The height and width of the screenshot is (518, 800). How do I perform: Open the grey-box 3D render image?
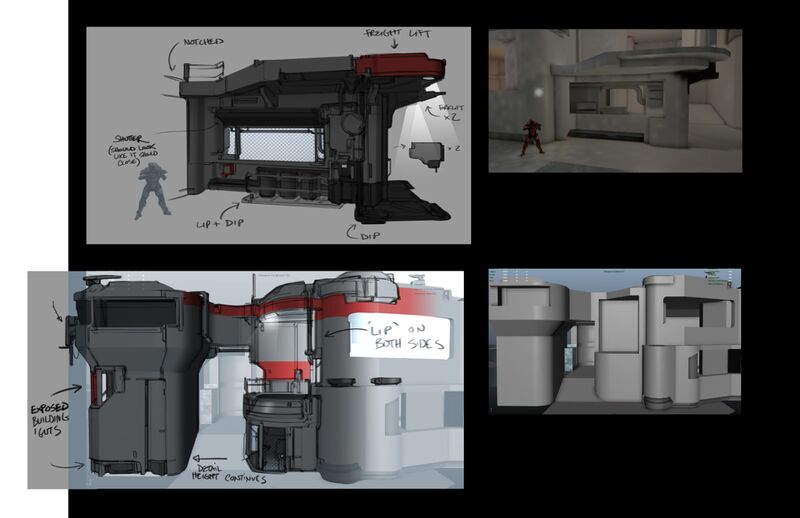tap(614, 340)
